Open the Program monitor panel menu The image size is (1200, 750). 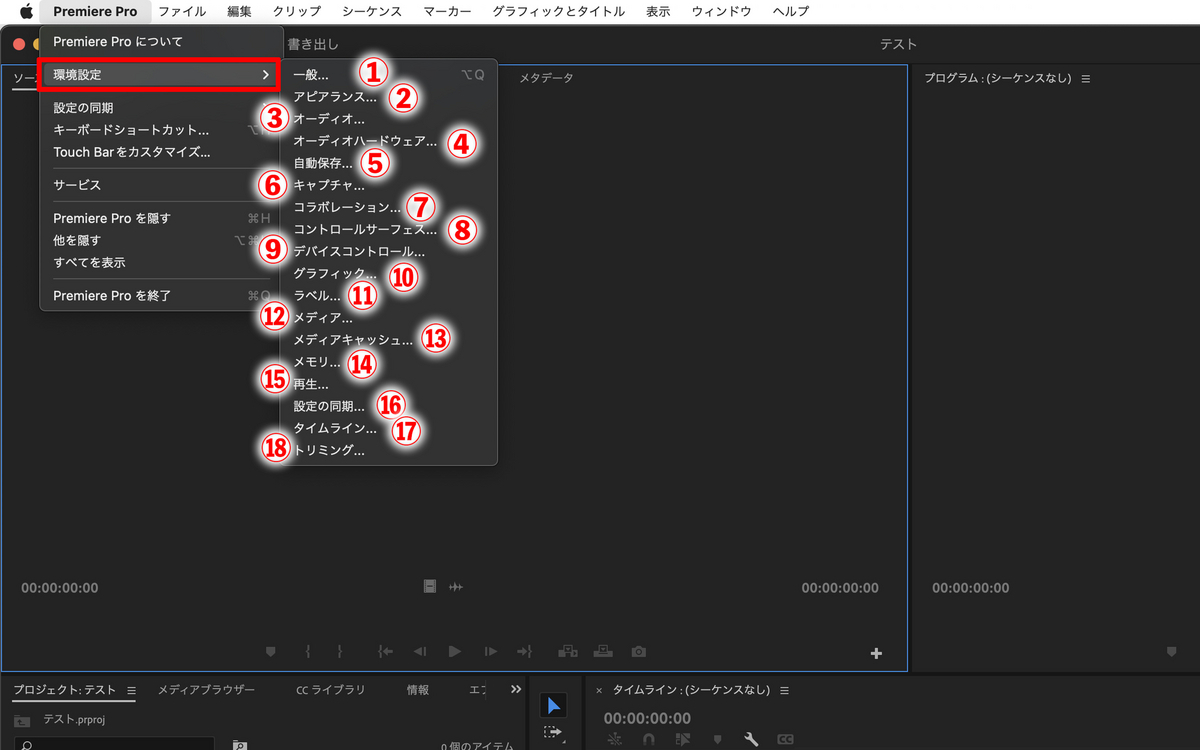[1085, 78]
